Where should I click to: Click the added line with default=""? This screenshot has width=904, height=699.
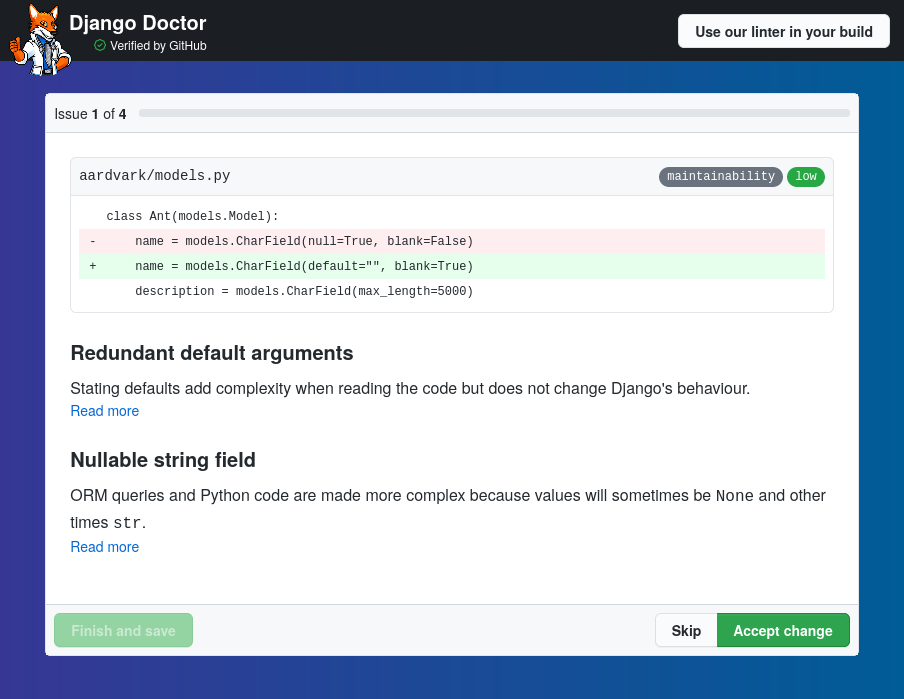(452, 266)
